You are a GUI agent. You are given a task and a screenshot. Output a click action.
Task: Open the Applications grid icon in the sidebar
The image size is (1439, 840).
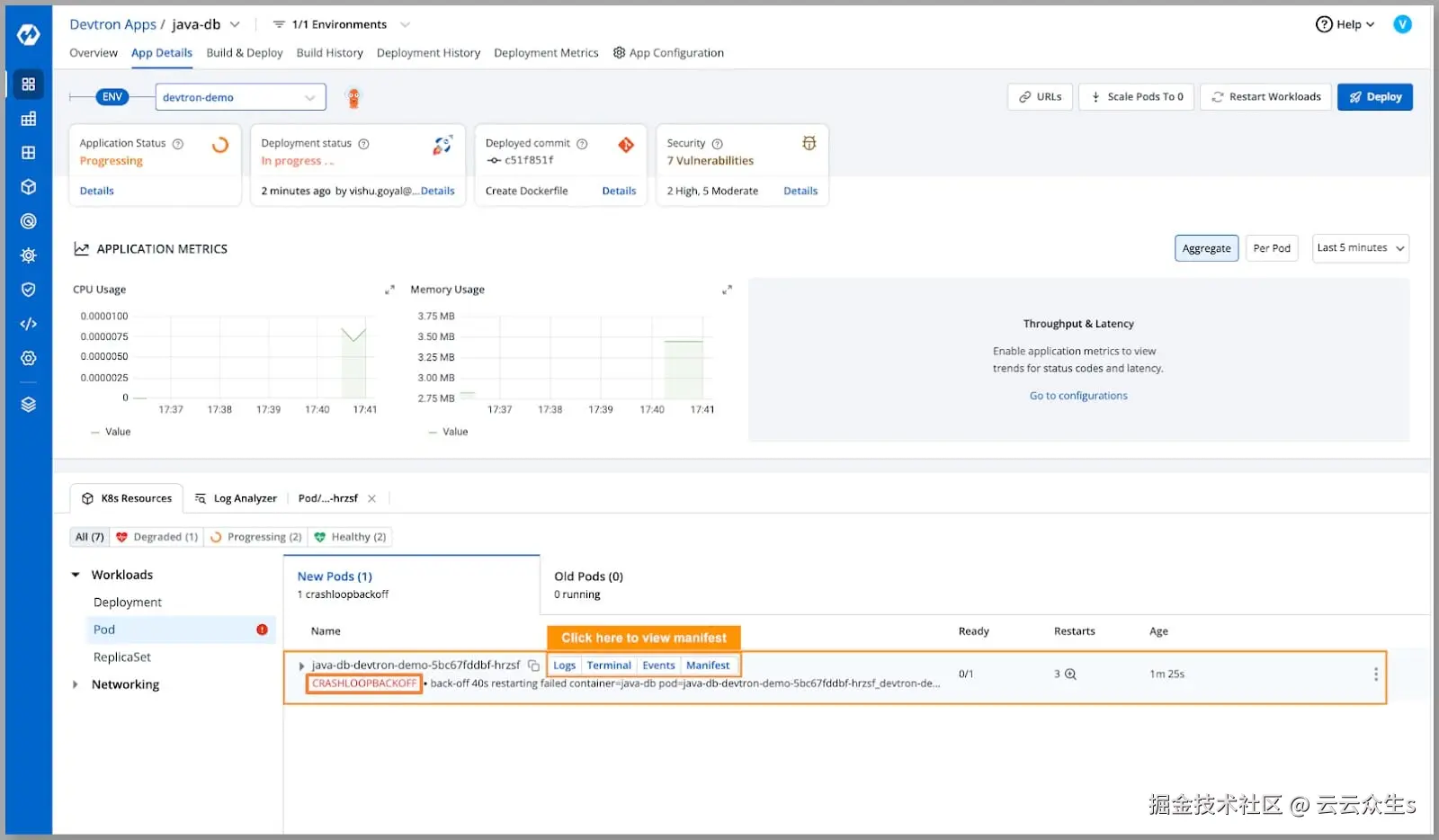29,84
